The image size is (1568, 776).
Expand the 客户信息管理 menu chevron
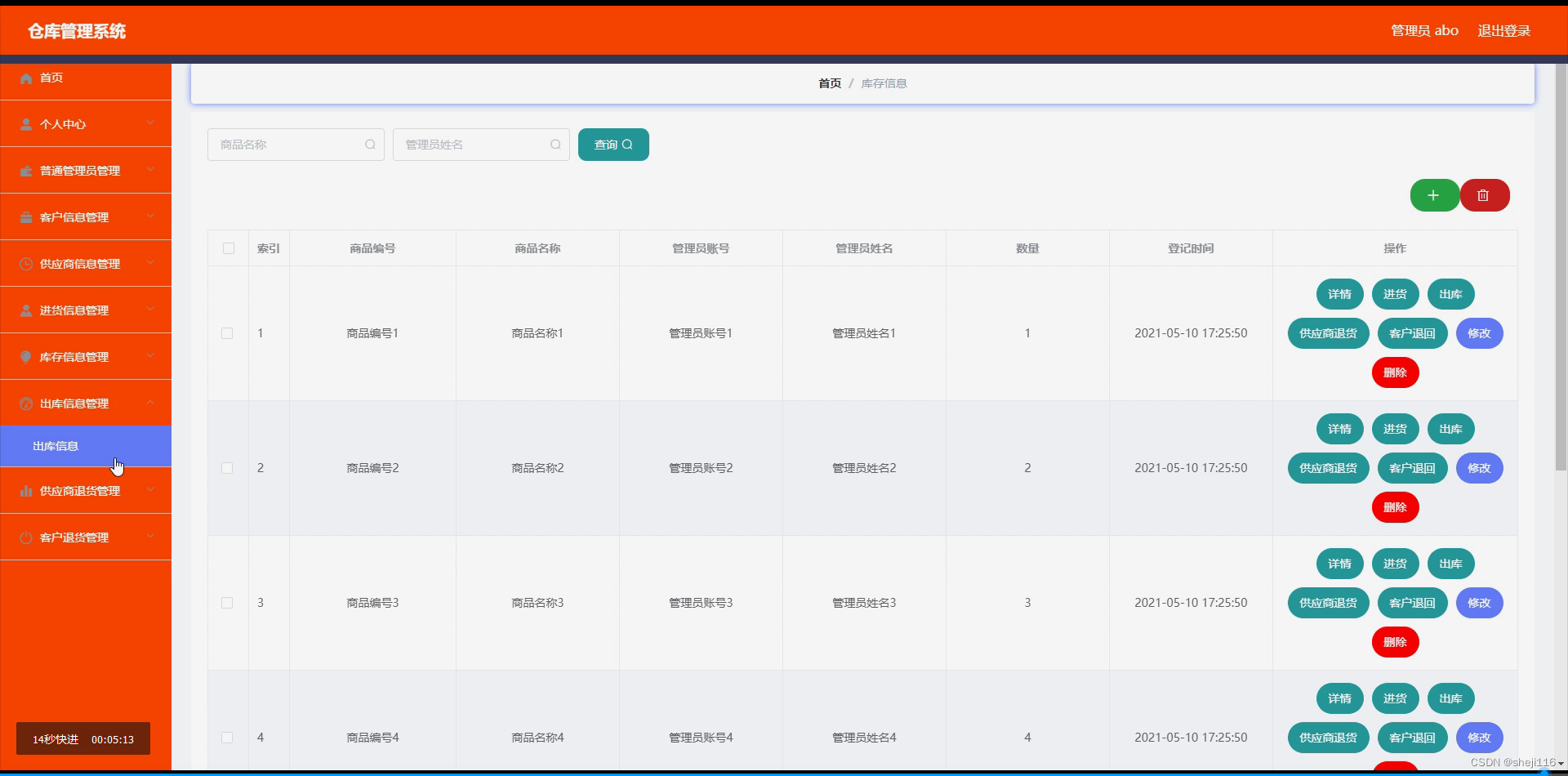[150, 216]
